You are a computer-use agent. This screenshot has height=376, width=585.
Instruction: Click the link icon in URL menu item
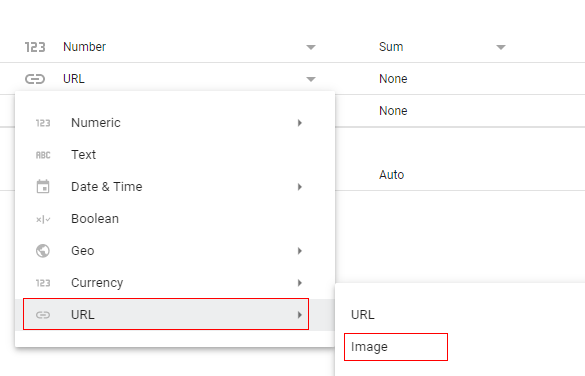tap(43, 315)
